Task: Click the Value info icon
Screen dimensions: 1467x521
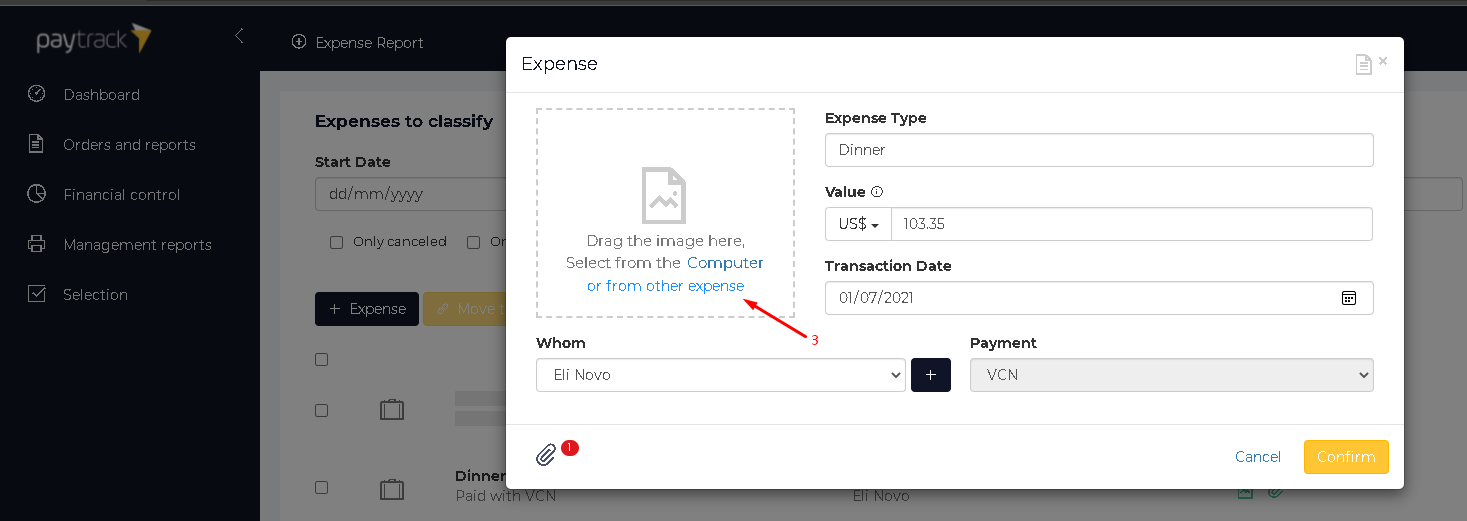Action: pos(877,192)
